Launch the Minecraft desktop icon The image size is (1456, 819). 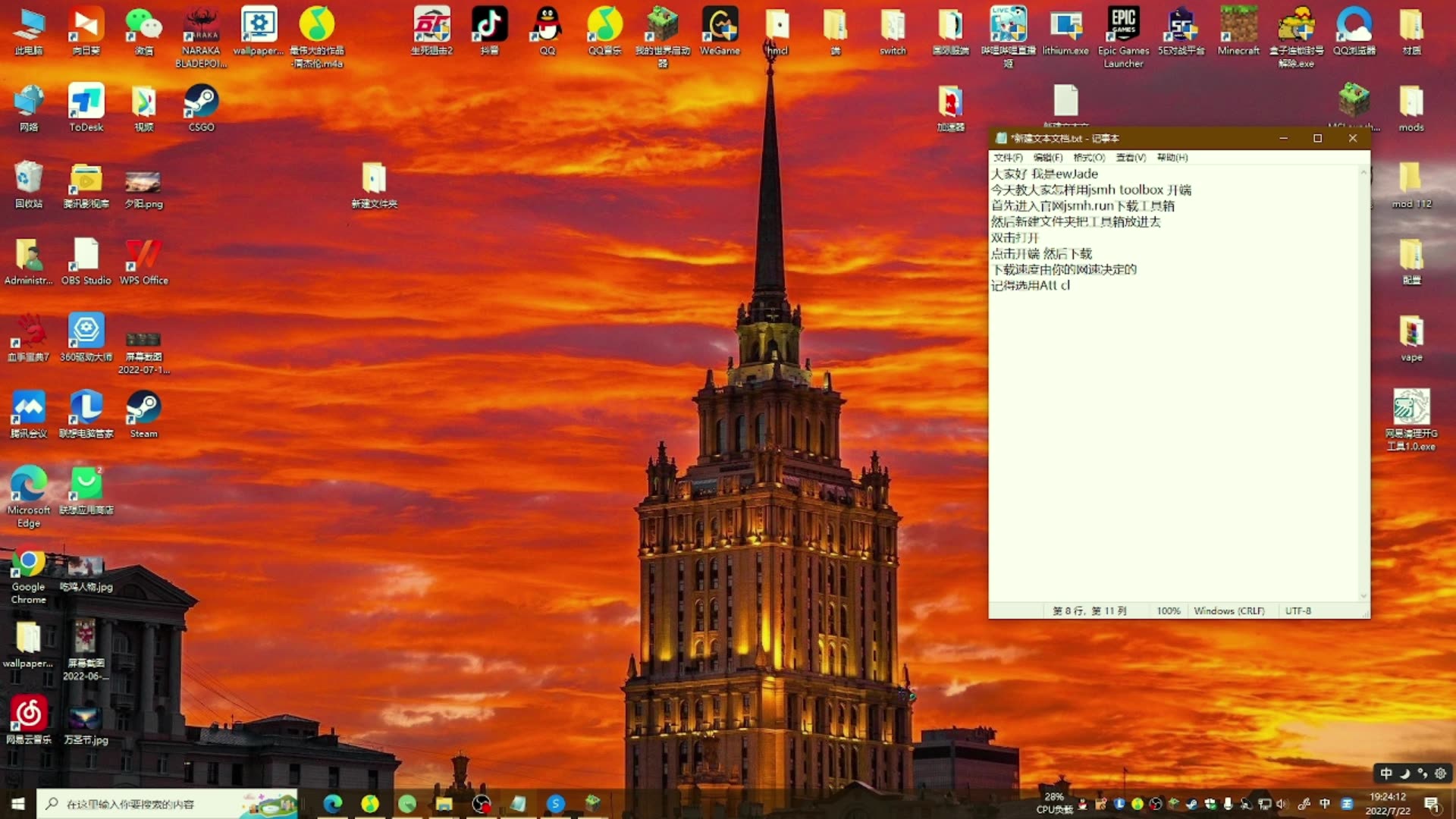pyautogui.click(x=1238, y=31)
